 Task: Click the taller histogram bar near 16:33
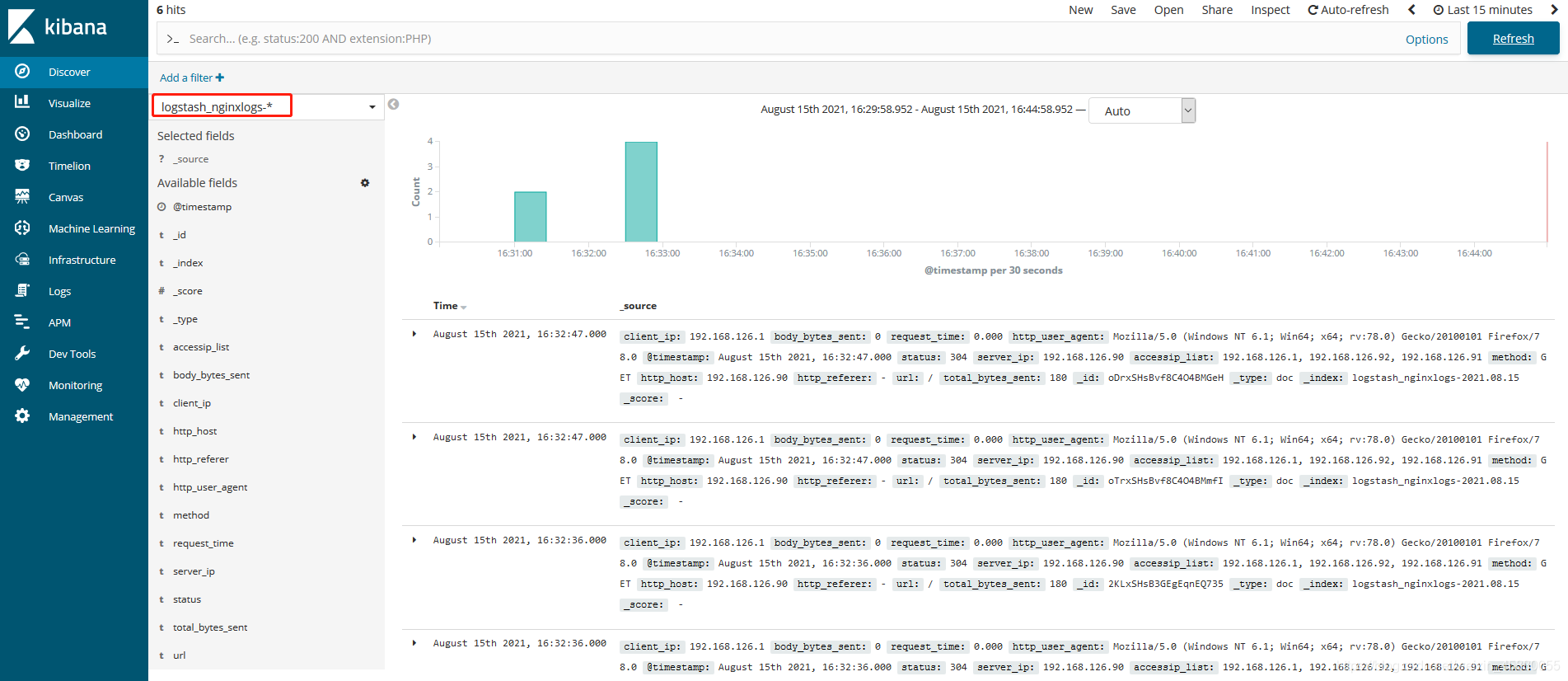coord(641,191)
